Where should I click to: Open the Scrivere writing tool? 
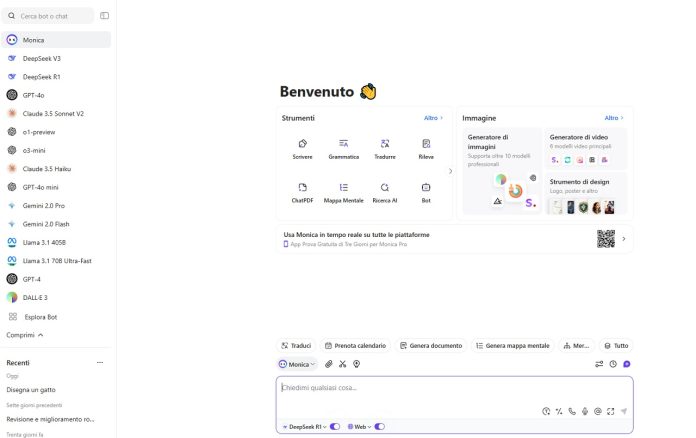(x=302, y=149)
